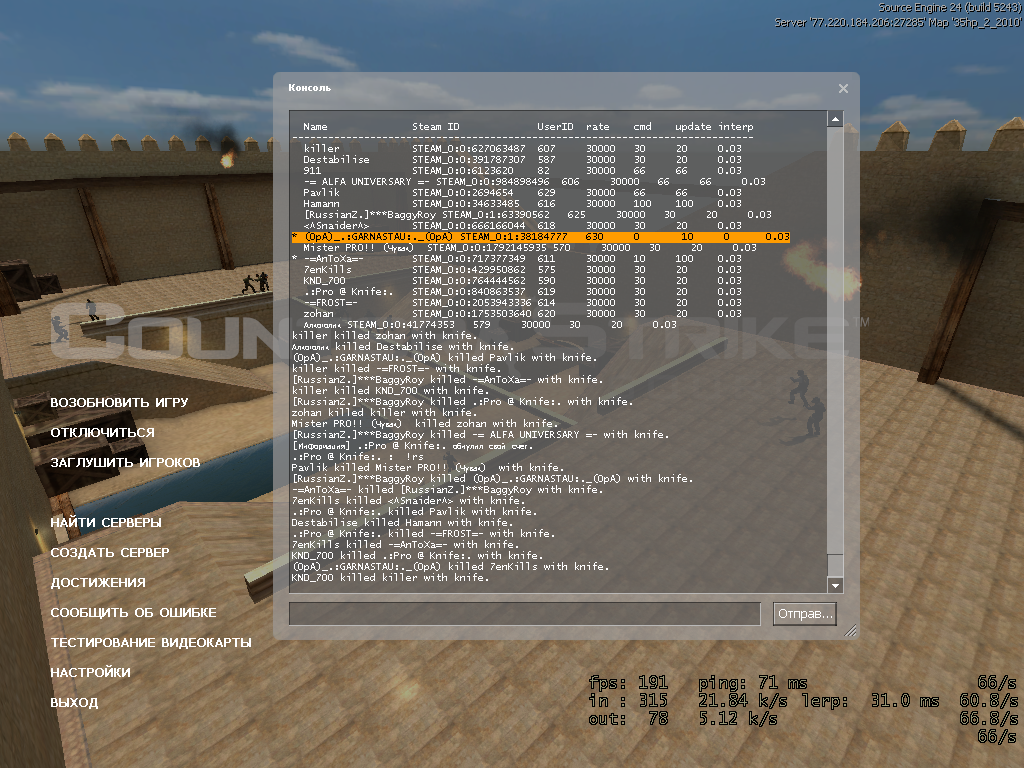The width and height of the screenshot is (1024, 768).
Task: Click the '911' player status row
Action: 522,171
